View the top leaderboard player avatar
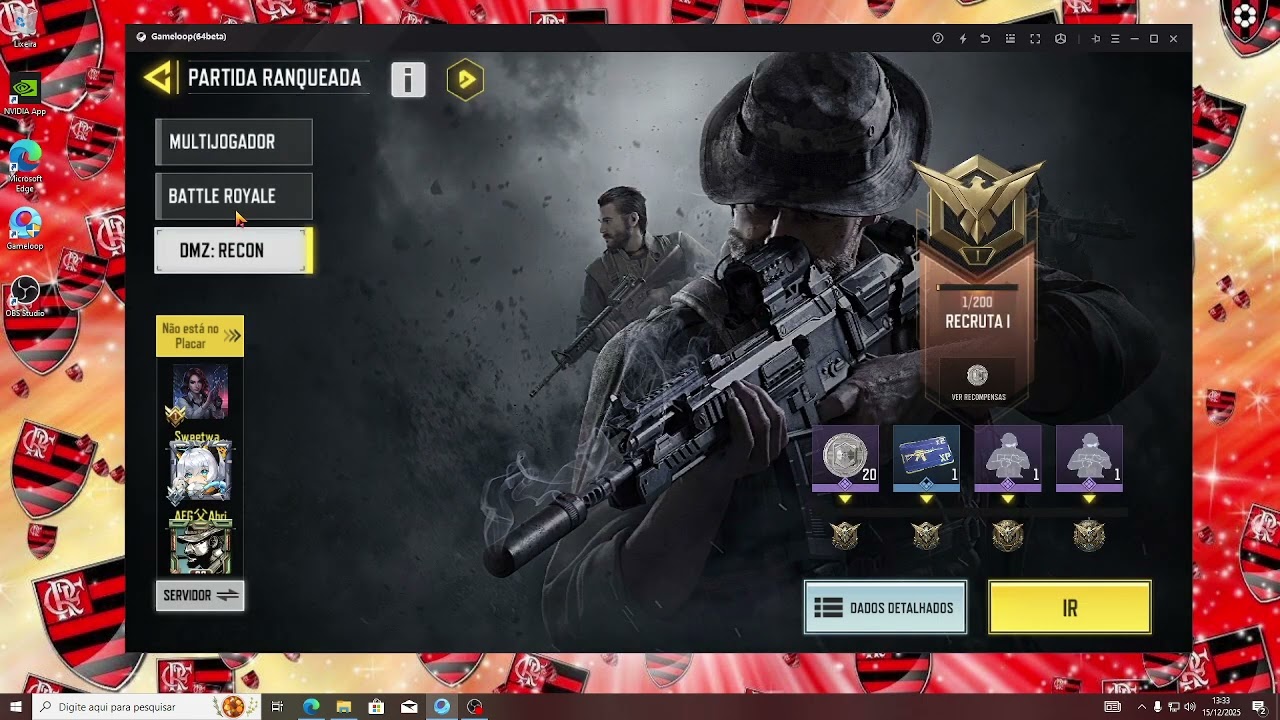 coord(200,392)
